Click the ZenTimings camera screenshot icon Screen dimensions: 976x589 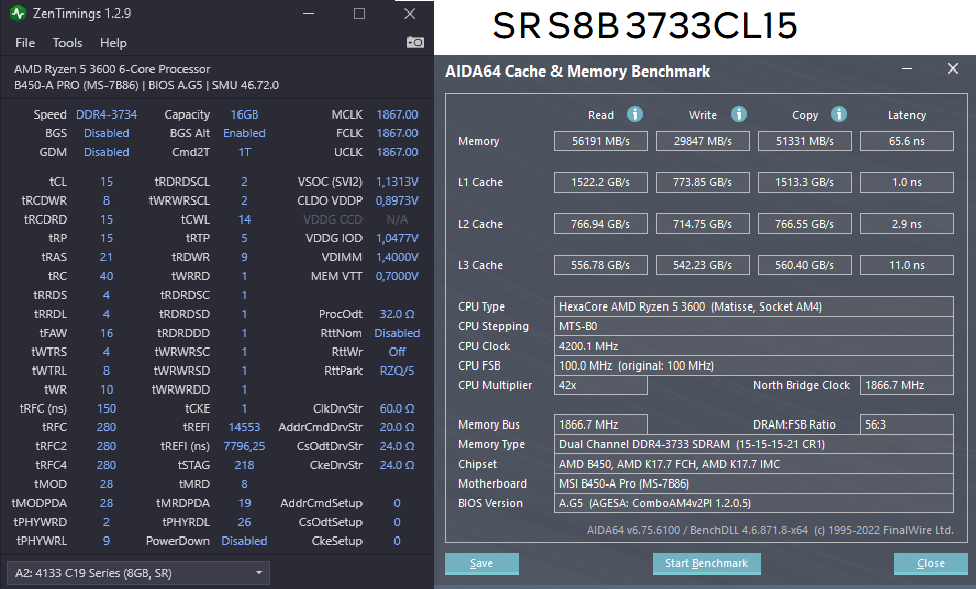click(415, 42)
